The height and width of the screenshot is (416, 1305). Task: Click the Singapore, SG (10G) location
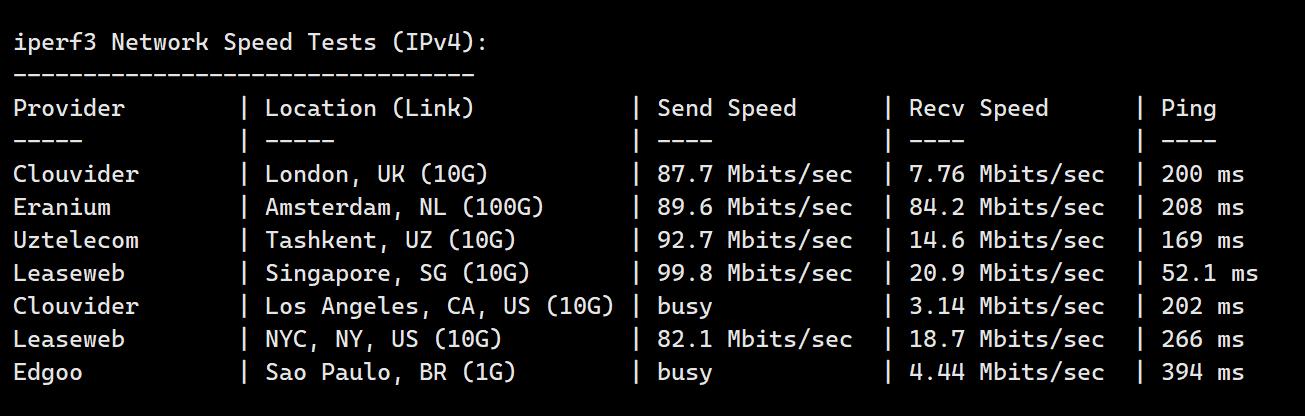coord(397,273)
